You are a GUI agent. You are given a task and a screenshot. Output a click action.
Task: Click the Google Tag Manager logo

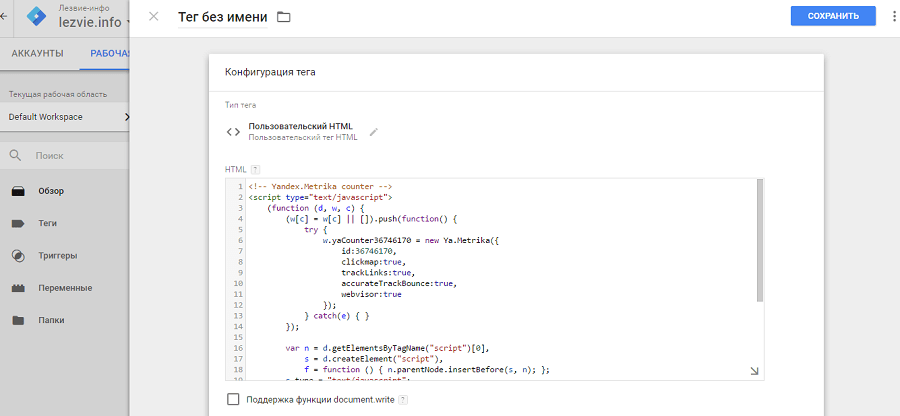click(x=36, y=17)
